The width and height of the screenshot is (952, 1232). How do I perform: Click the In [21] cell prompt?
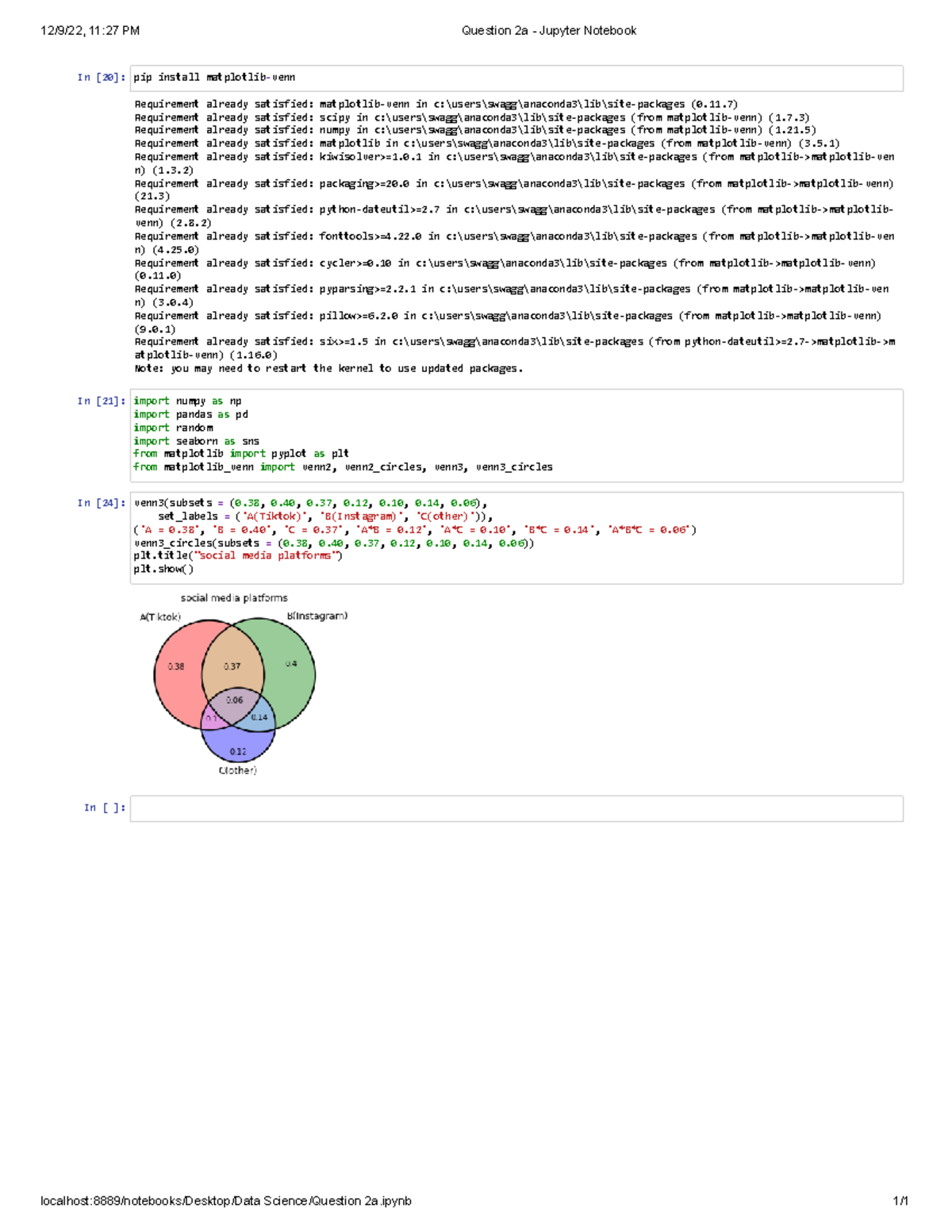coord(100,400)
